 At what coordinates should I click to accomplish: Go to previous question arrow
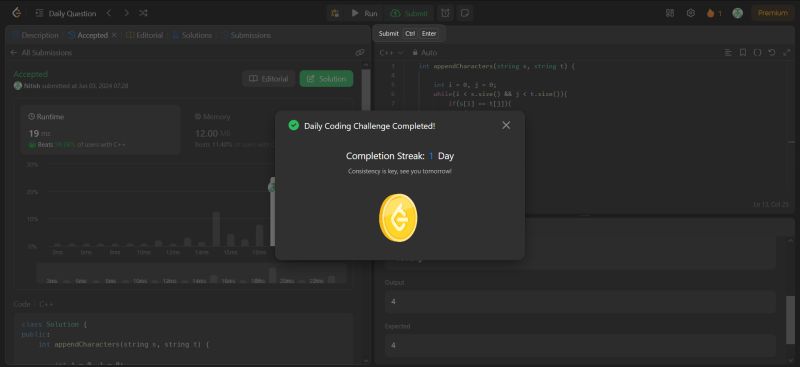coord(109,13)
